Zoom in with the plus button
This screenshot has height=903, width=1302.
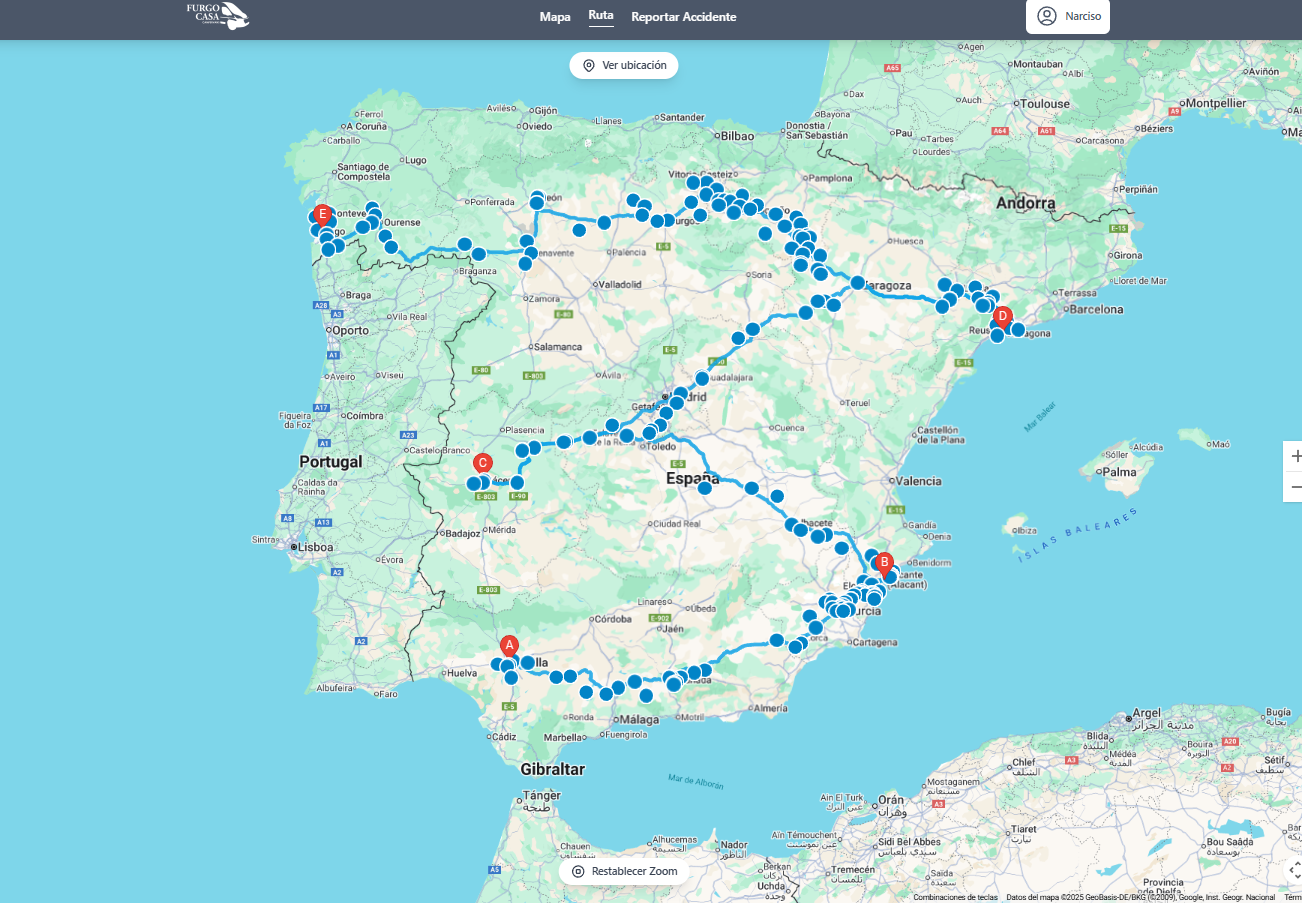pos(1295,455)
